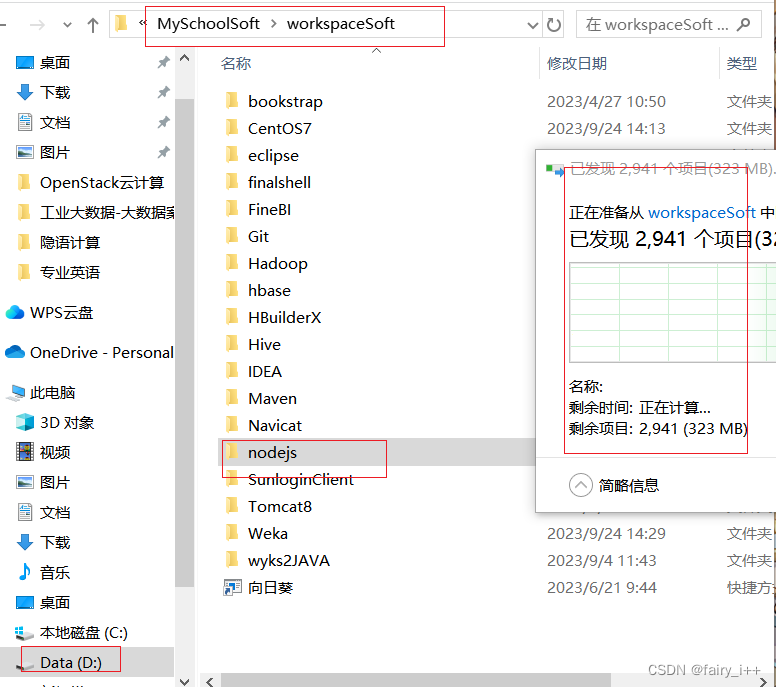Click the Forward navigation arrow
Screen dimensions: 776x687
[37, 25]
